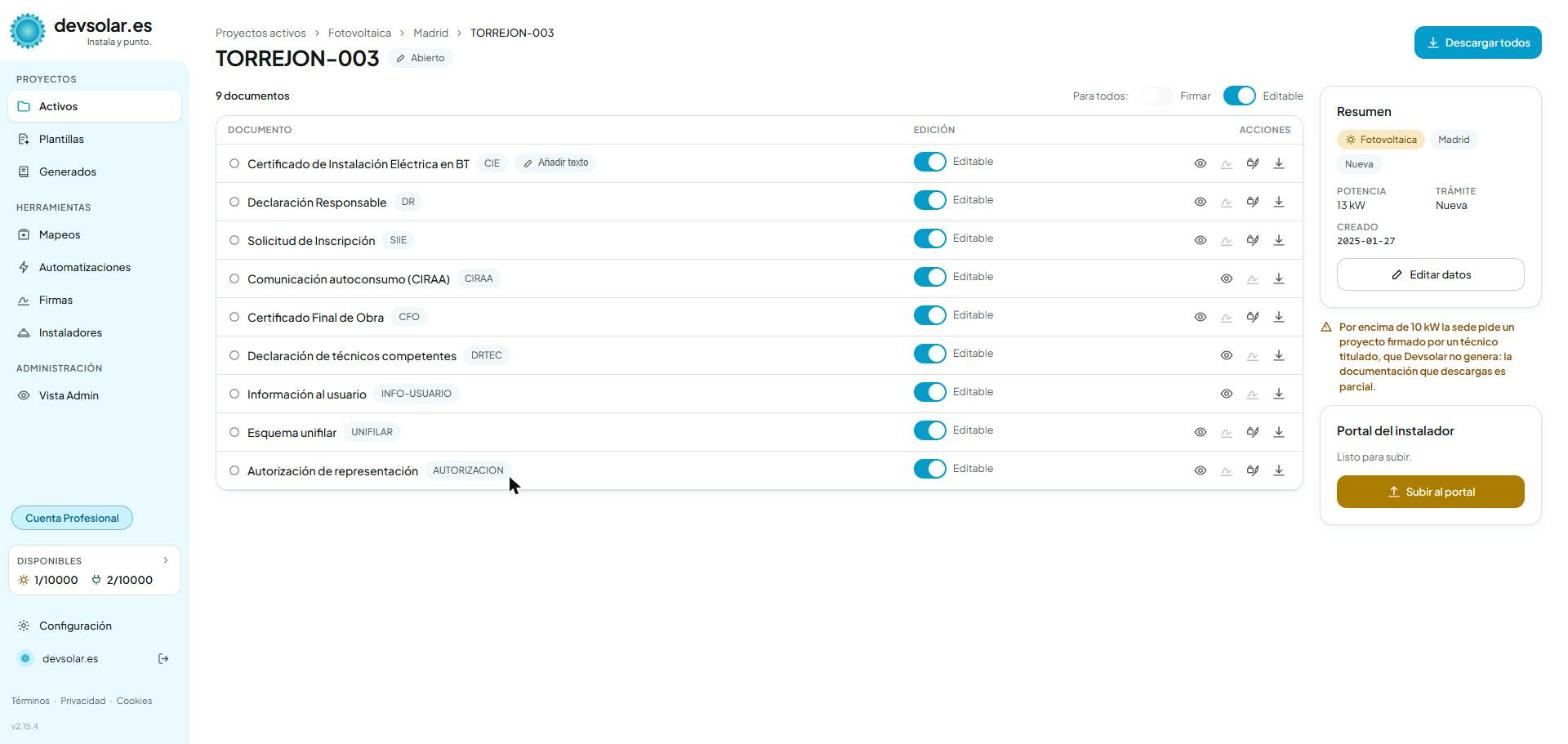The height and width of the screenshot is (744, 1568).
Task: Click the 'Abierto' status badge
Action: point(420,58)
